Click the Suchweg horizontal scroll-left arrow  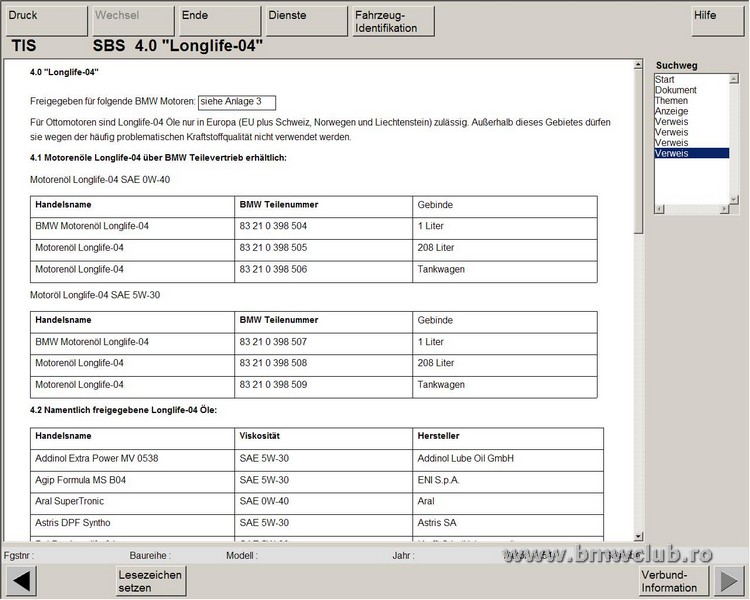click(x=659, y=209)
